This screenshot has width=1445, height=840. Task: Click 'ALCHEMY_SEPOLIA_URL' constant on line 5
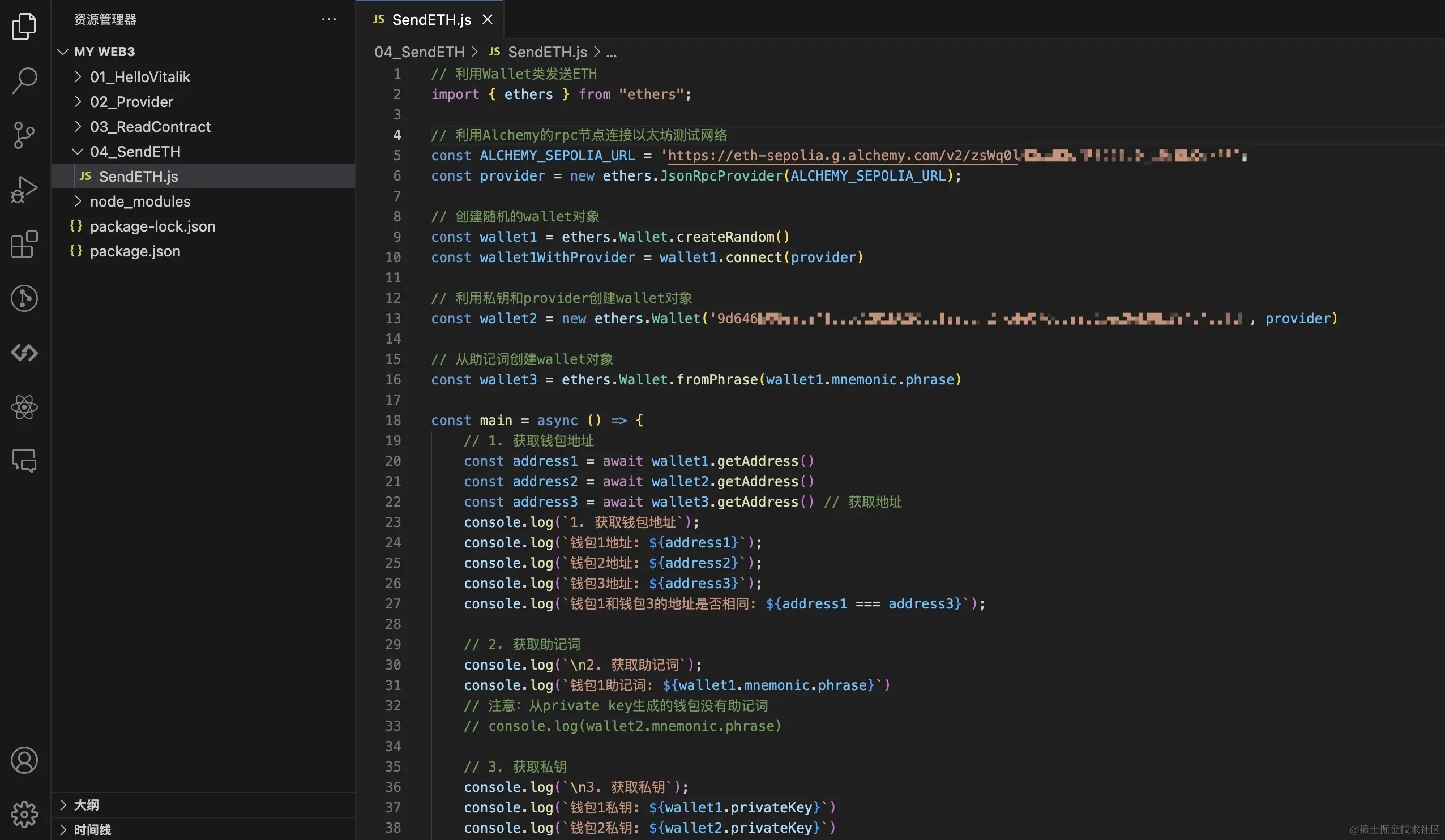click(x=557, y=156)
